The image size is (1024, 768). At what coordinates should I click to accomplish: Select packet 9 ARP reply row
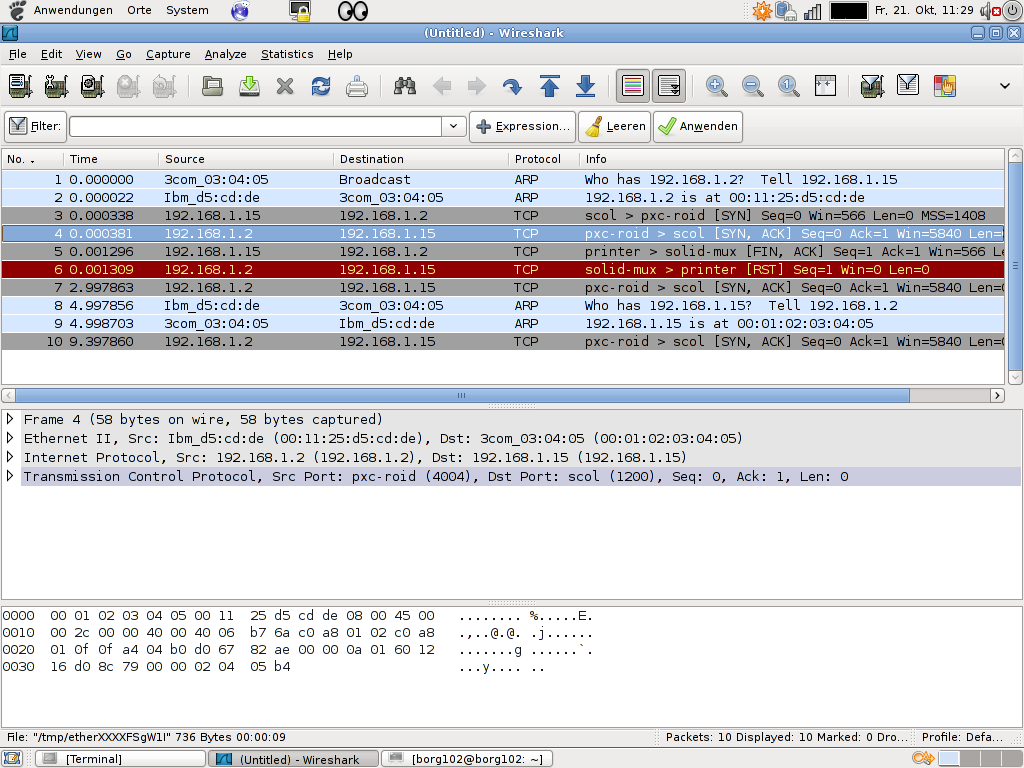pos(503,323)
